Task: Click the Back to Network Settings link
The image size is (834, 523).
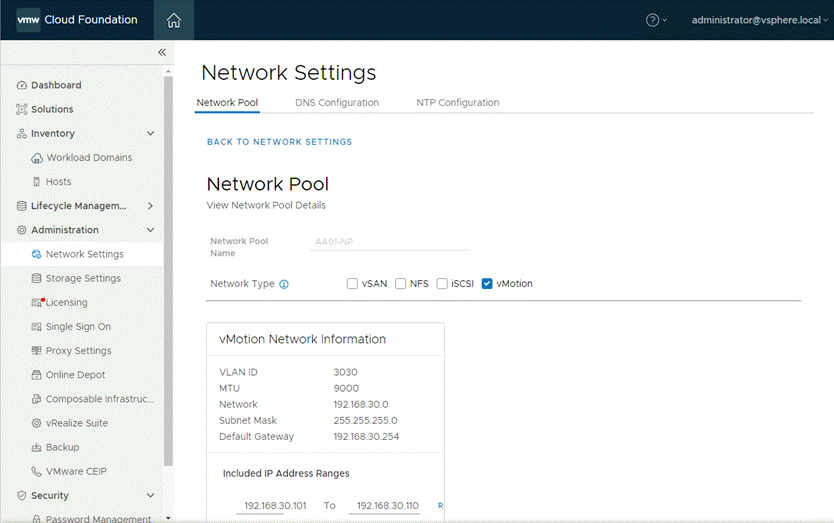Action: (280, 142)
